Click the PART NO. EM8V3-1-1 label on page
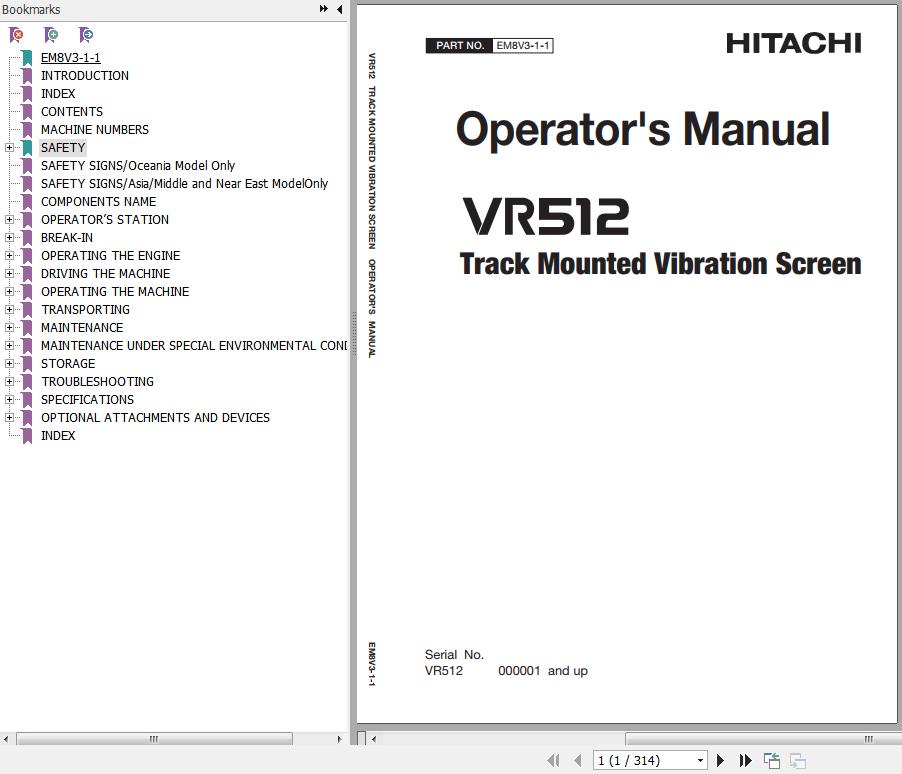This screenshot has height=774, width=902. pos(490,45)
